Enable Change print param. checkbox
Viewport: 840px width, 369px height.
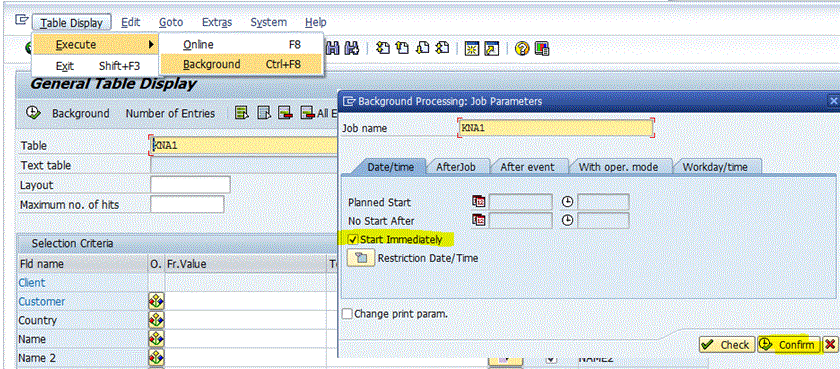[x=347, y=314]
